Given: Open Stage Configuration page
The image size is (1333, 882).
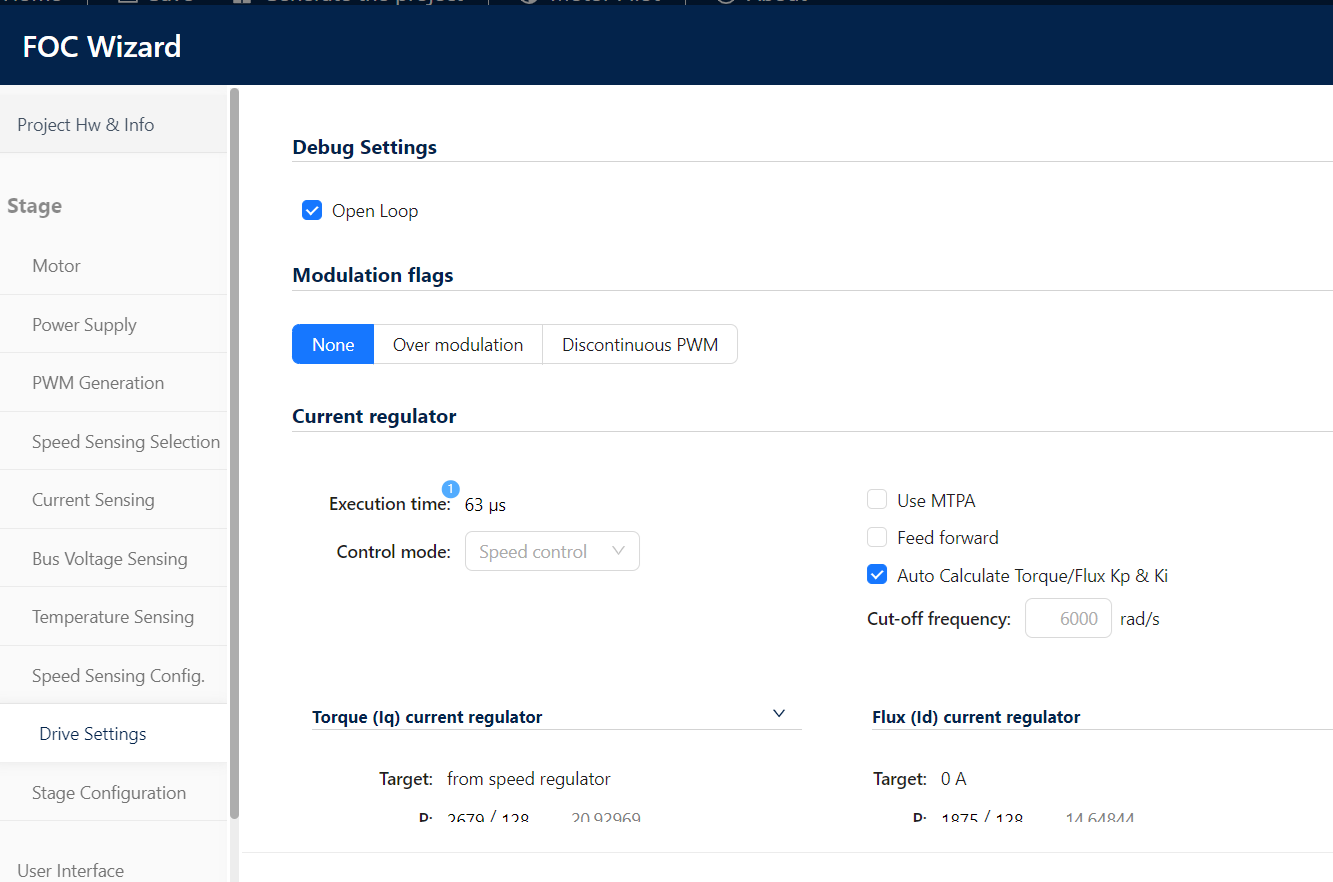Looking at the screenshot, I should pos(109,793).
